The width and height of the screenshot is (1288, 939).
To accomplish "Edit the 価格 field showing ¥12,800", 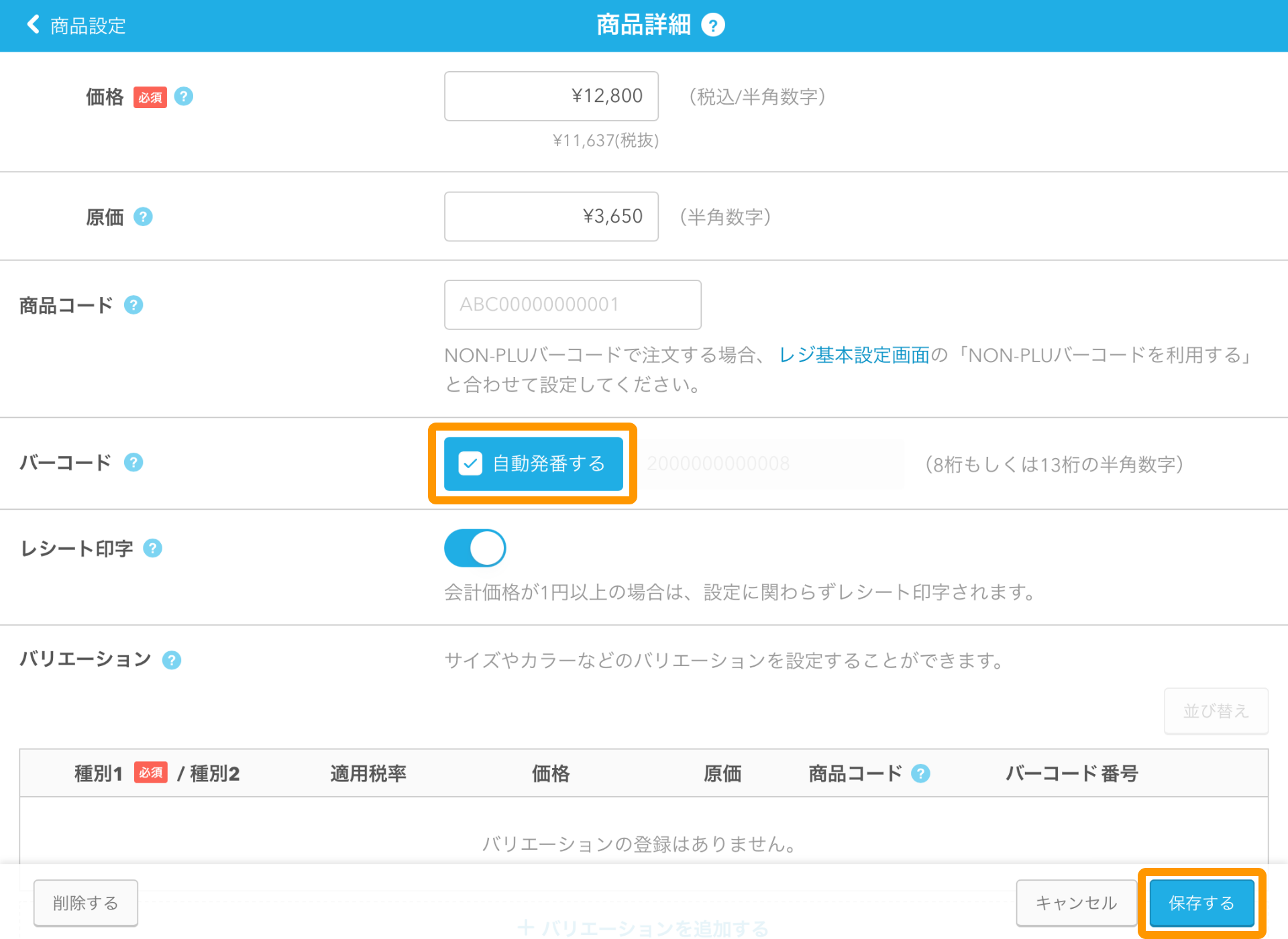I will click(551, 96).
